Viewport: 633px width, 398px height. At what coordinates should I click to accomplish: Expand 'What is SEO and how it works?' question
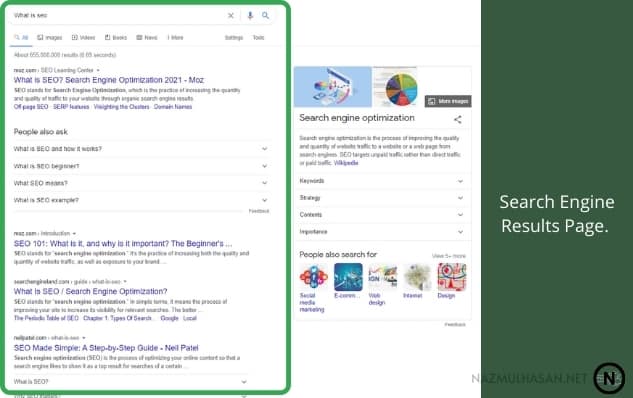pyautogui.click(x=141, y=149)
